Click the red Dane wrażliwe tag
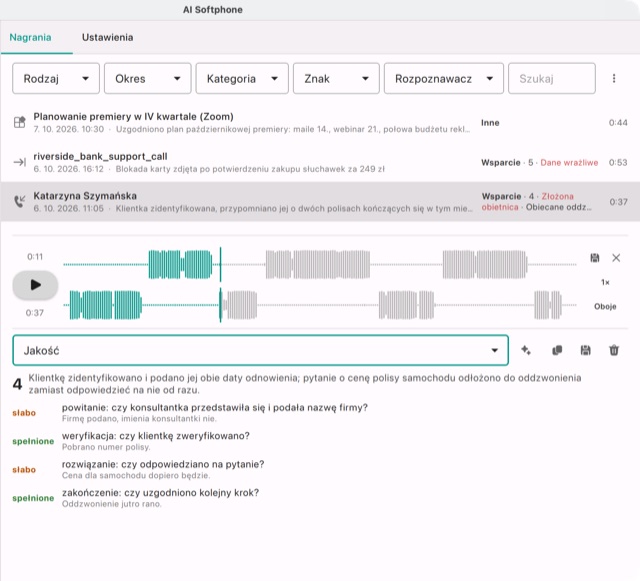Screen dimensions: 640x581 [x=569, y=163]
